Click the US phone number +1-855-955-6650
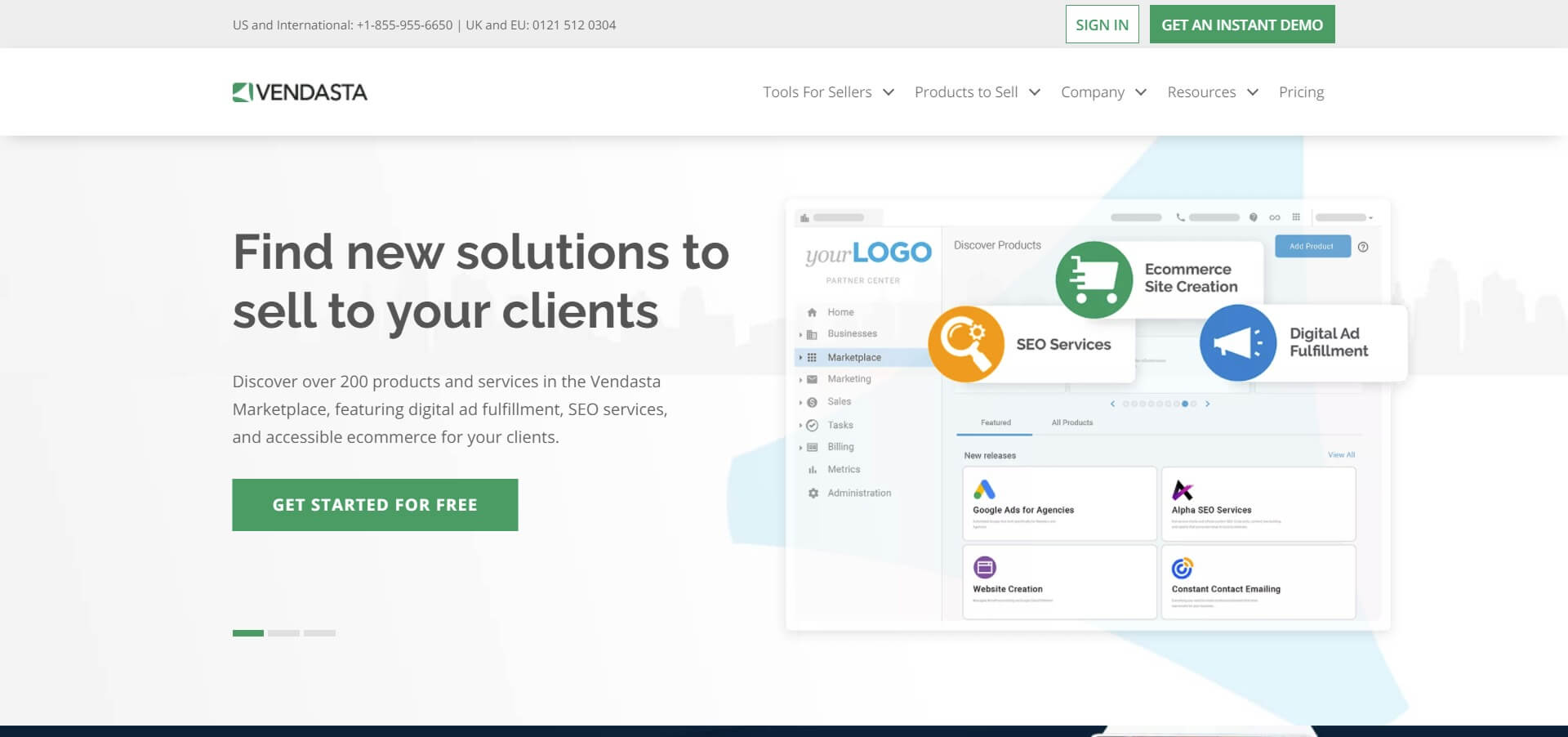This screenshot has width=1568, height=737. (x=404, y=25)
